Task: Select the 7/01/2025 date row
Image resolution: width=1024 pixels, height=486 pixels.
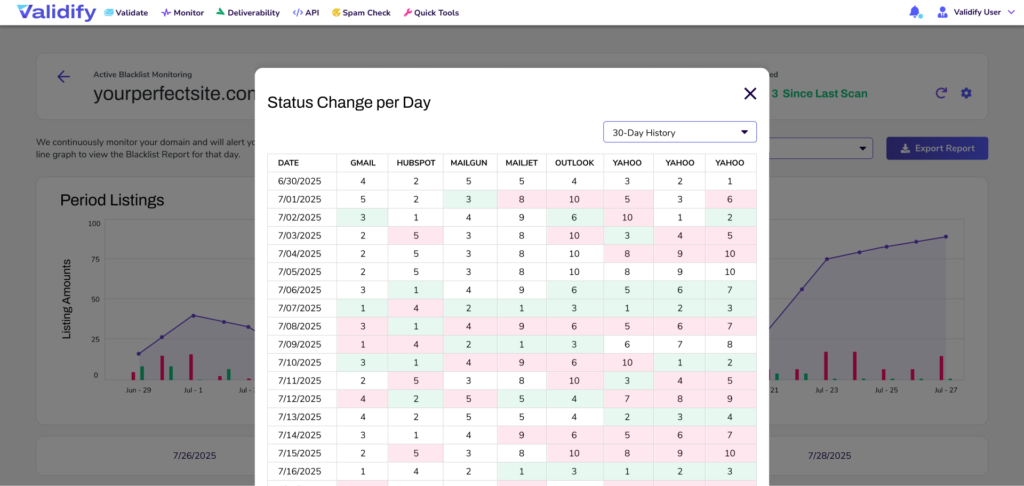Action: tap(301, 199)
